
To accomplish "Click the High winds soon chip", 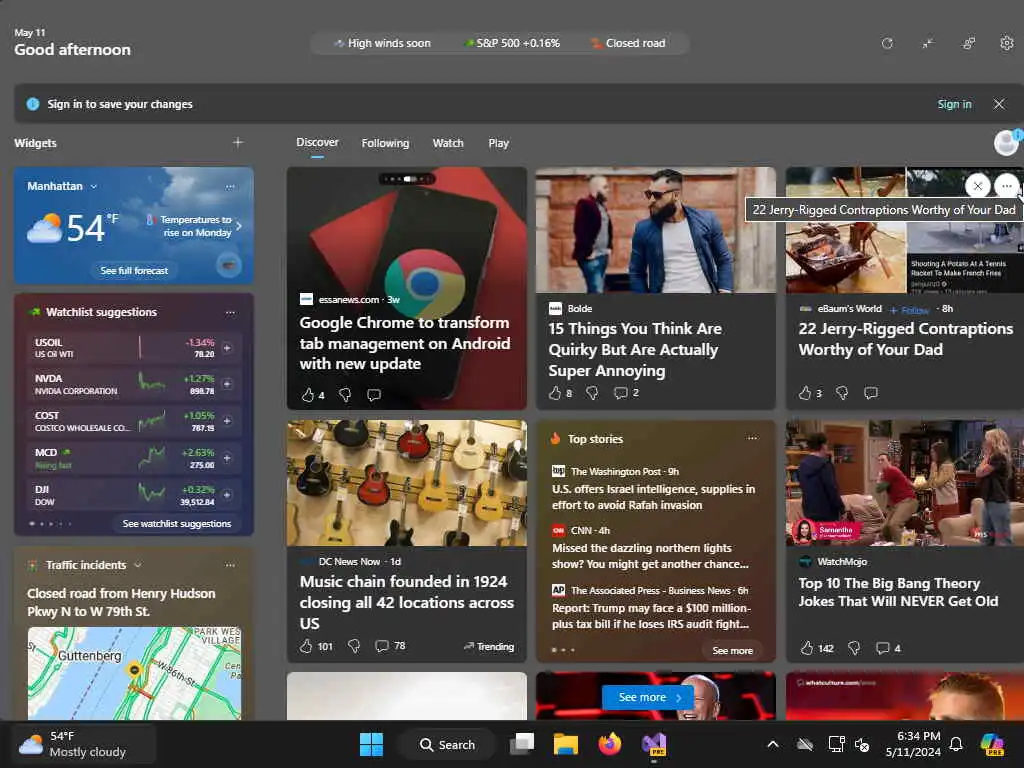I will coord(382,43).
